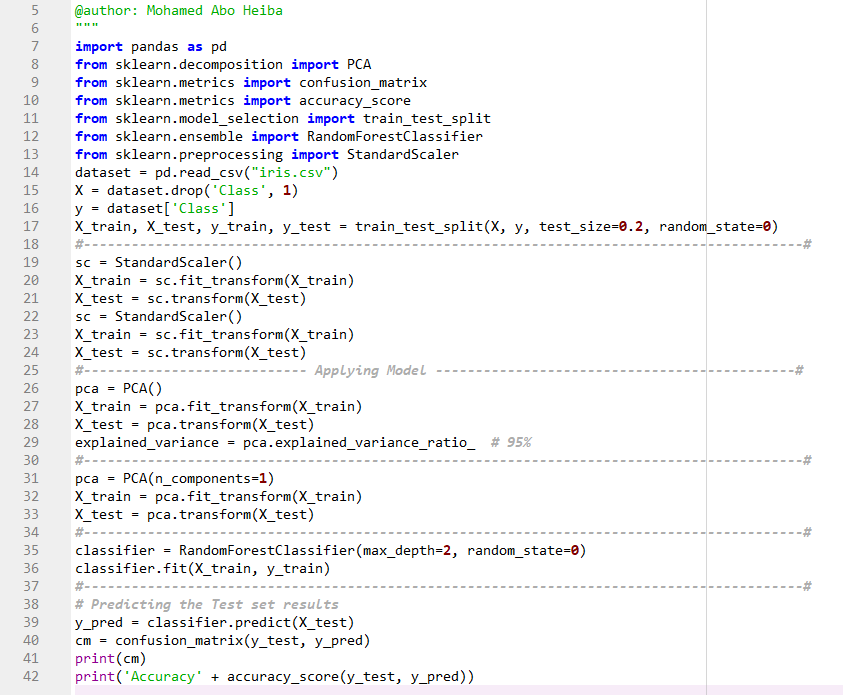Click line number 35 in the gutter
843x695 pixels.
tap(31, 550)
